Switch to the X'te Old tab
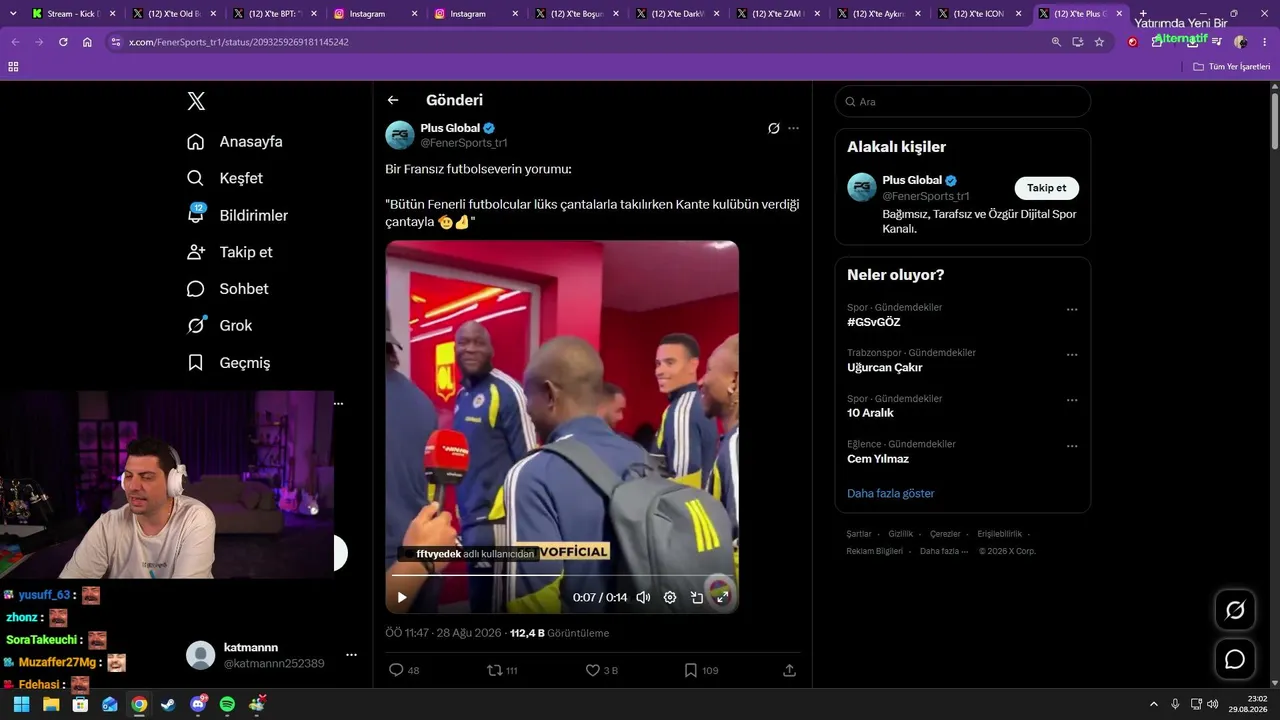1280x720 pixels. pos(174,14)
